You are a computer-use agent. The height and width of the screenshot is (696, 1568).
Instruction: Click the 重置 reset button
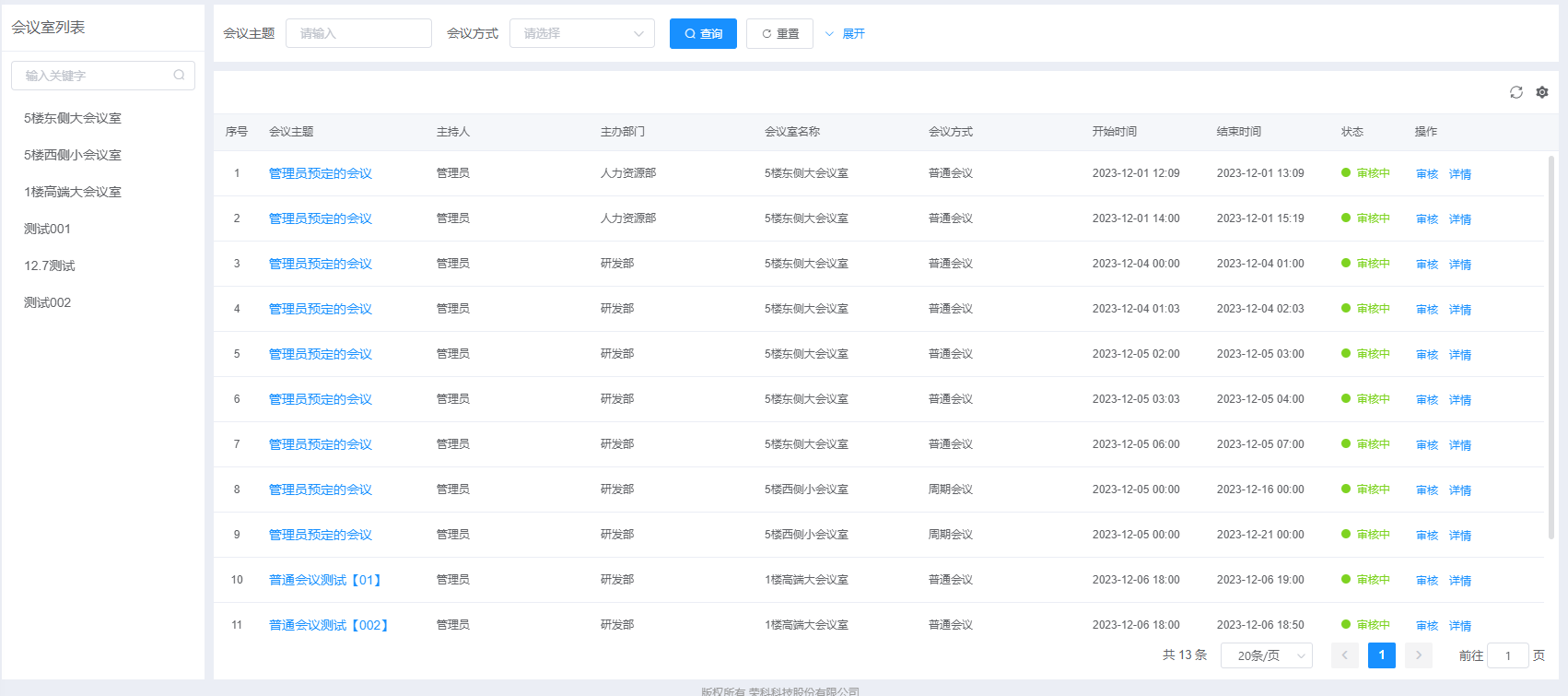click(779, 33)
